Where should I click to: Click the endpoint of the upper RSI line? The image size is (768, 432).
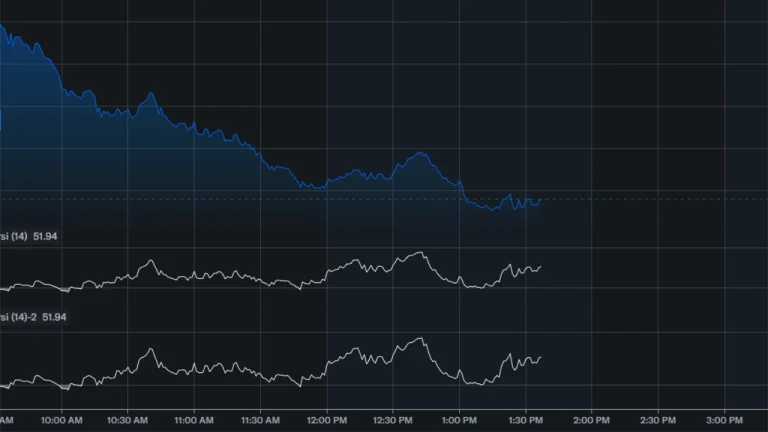(540, 267)
